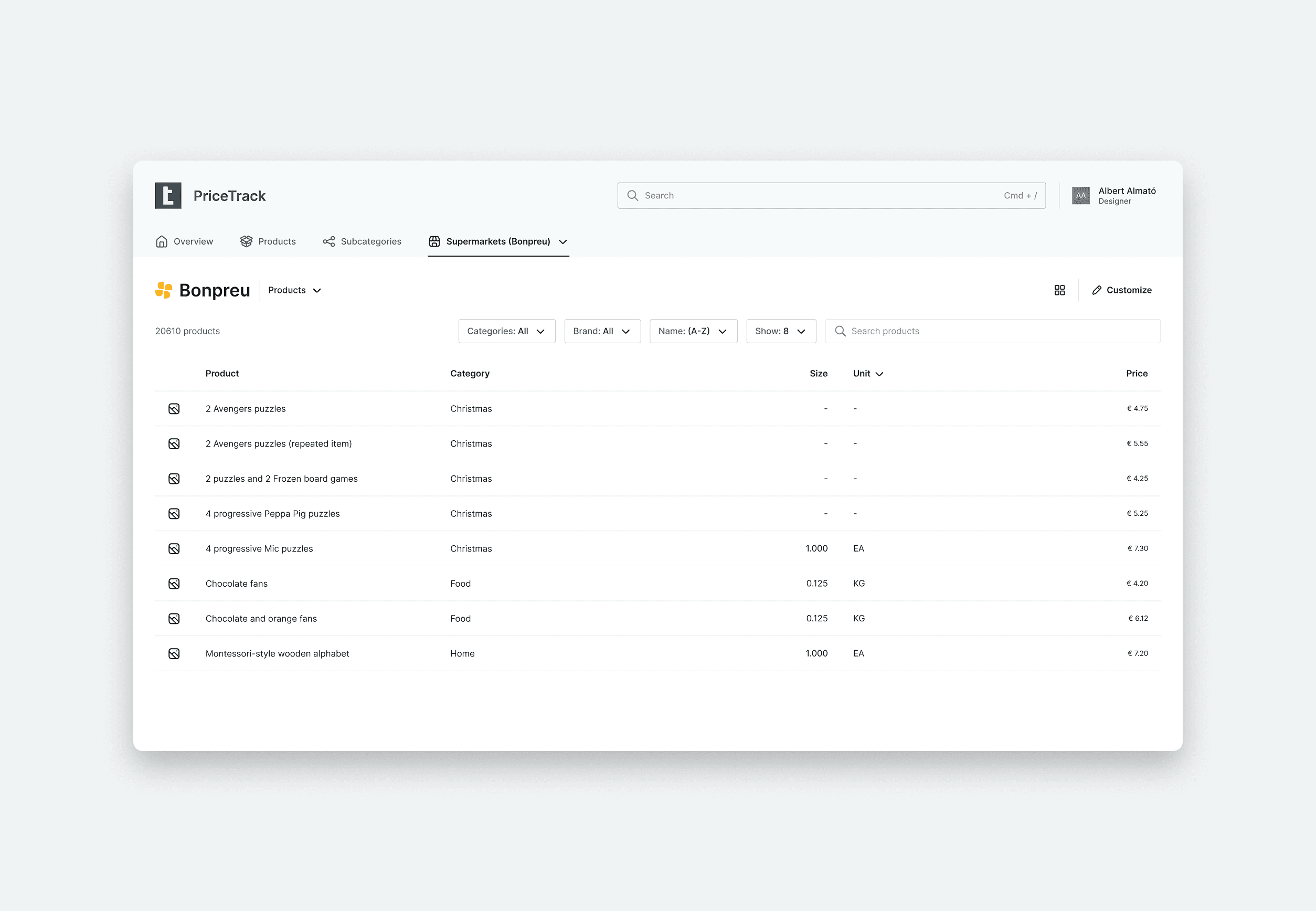Image resolution: width=1316 pixels, height=911 pixels.
Task: Click Albert Almató's avatar
Action: (1080, 196)
